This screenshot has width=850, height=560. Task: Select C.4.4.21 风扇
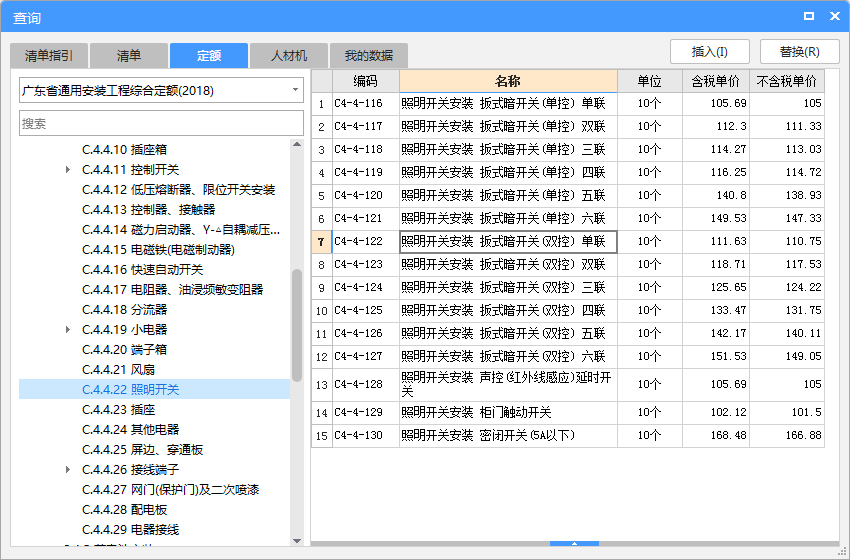118,370
